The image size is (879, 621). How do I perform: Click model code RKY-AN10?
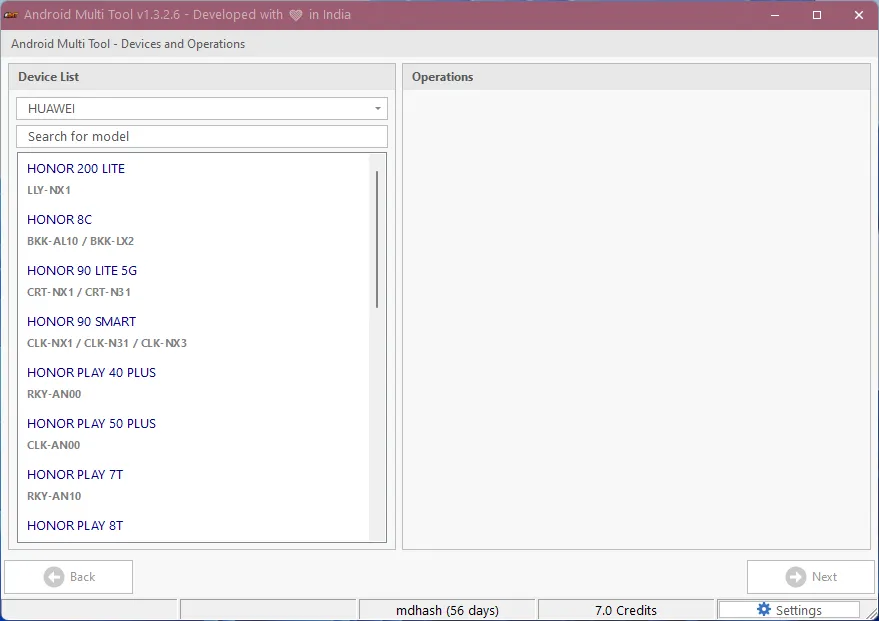pos(54,496)
